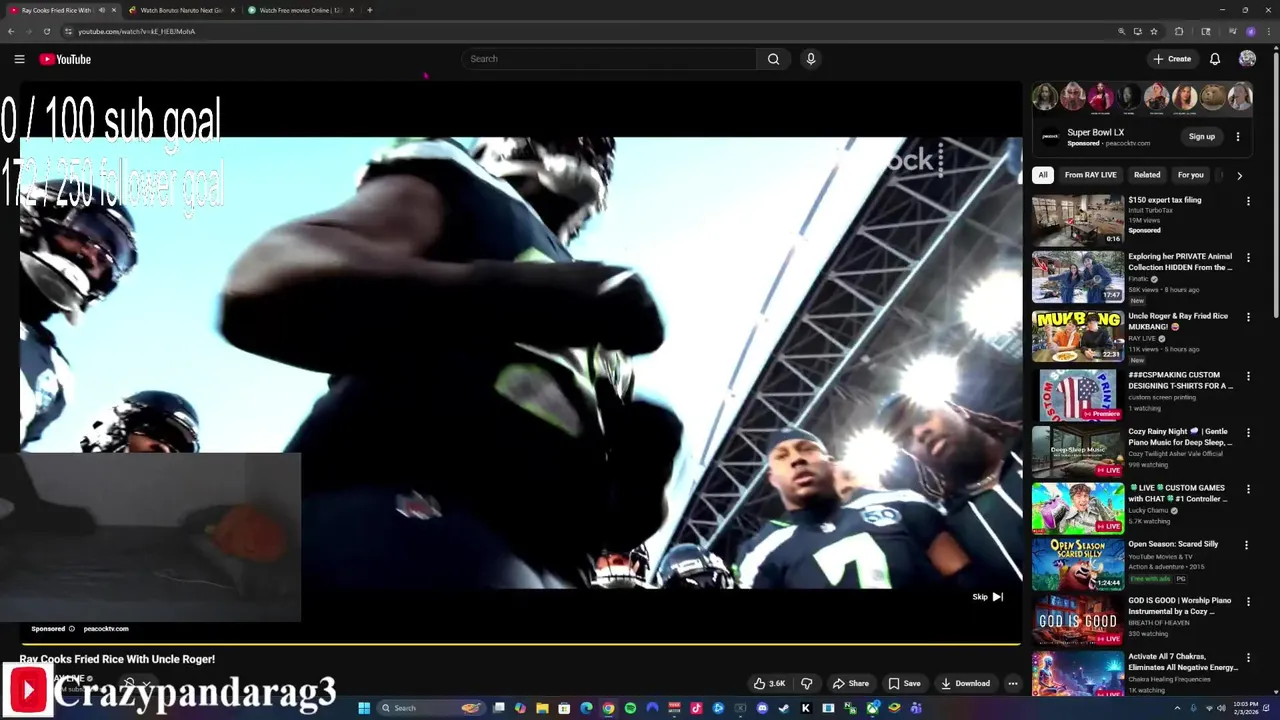The height and width of the screenshot is (720, 1280).
Task: Download the video
Action: tap(965, 684)
